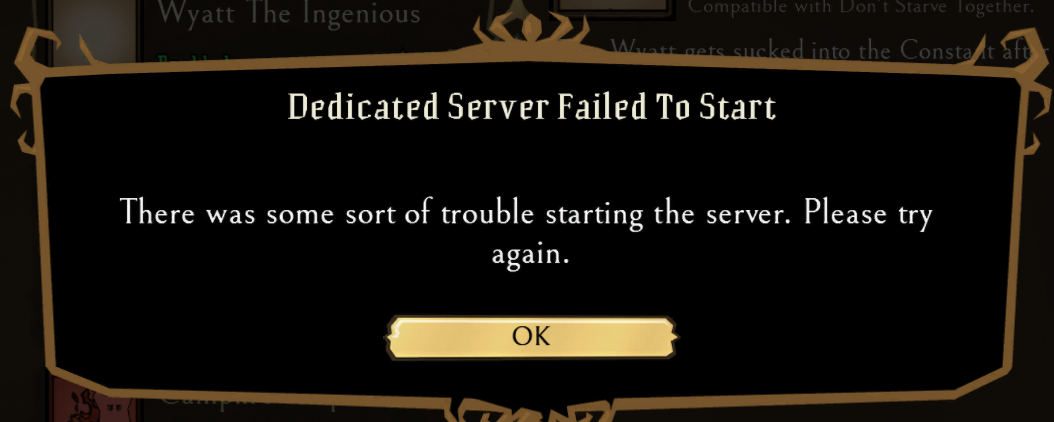
Task: Click the notched left end of the OK button
Action: click(395, 337)
